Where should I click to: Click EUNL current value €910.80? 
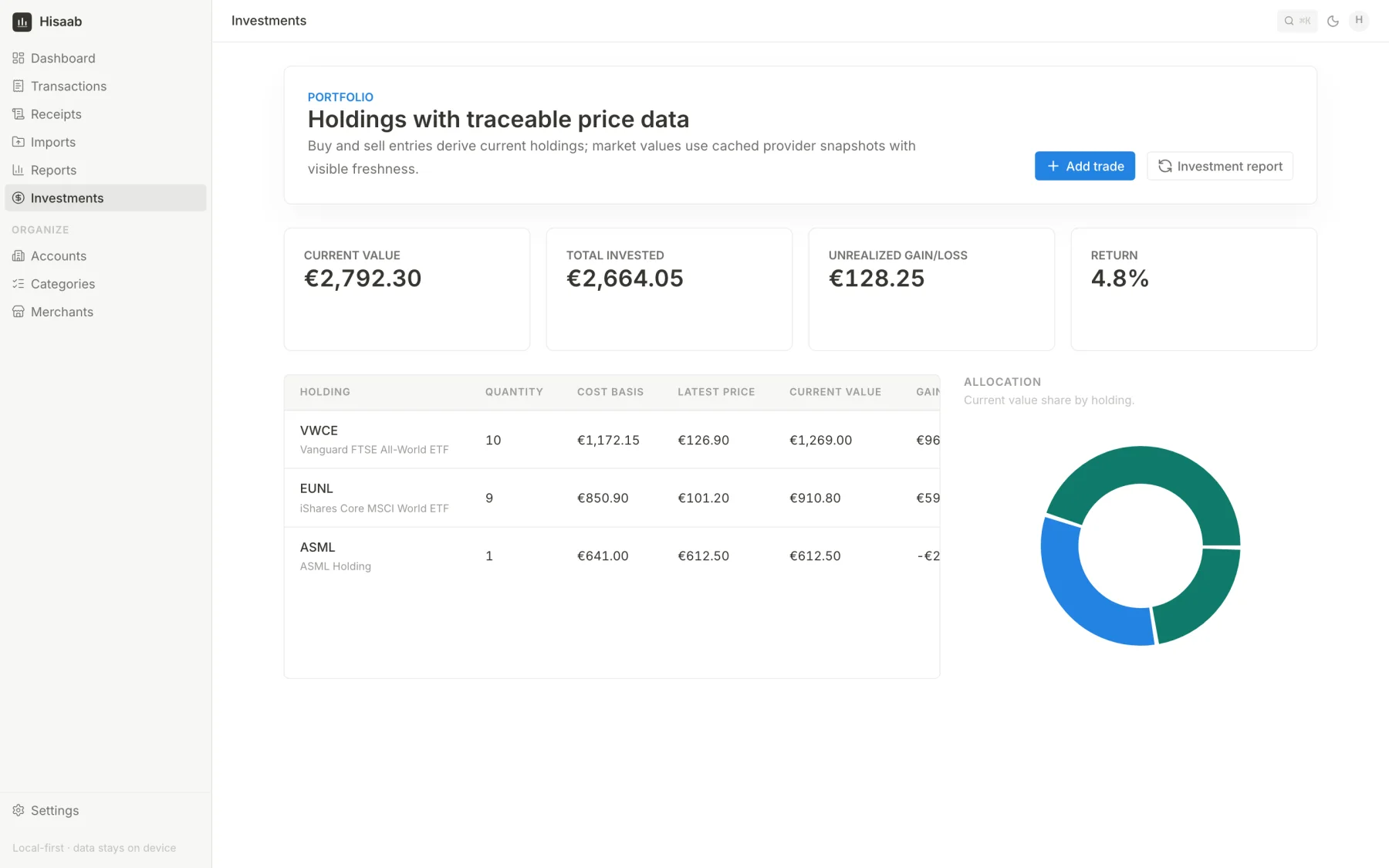tap(815, 498)
